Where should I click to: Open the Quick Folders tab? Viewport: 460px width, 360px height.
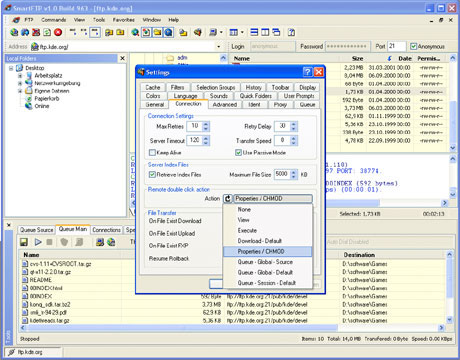(x=256, y=96)
